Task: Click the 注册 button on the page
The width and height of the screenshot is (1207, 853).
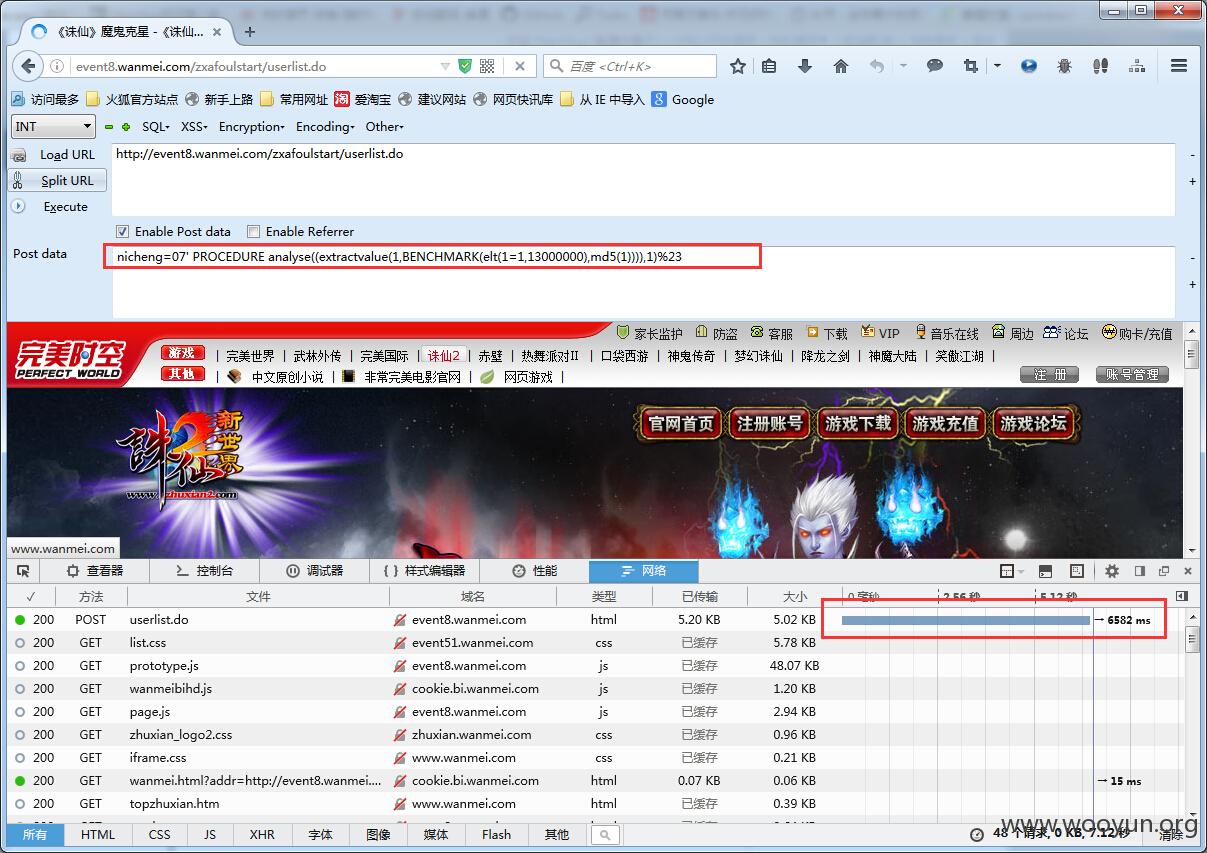Action: [x=1049, y=374]
